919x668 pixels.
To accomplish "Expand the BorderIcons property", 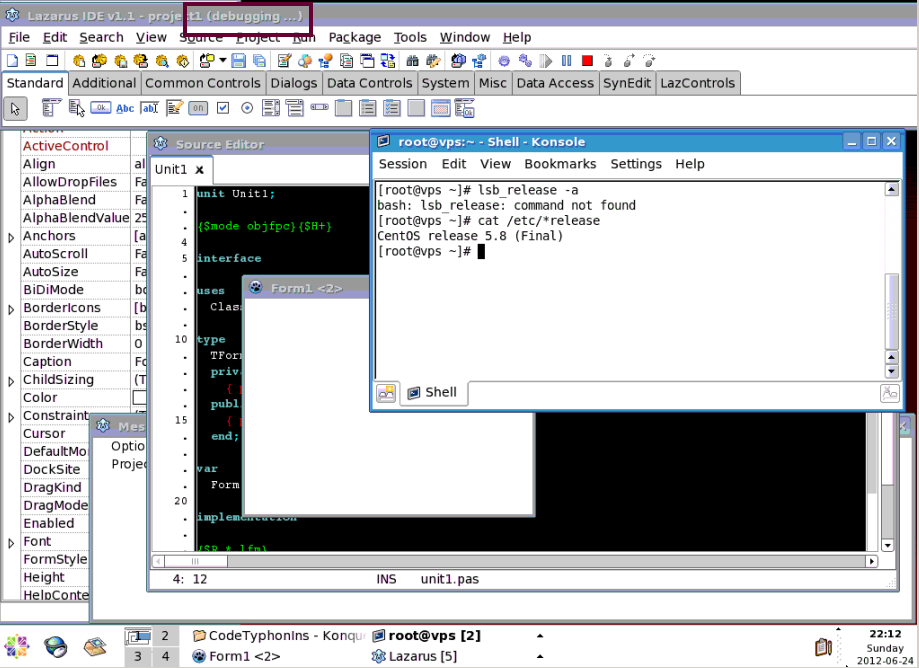I will click(11, 309).
